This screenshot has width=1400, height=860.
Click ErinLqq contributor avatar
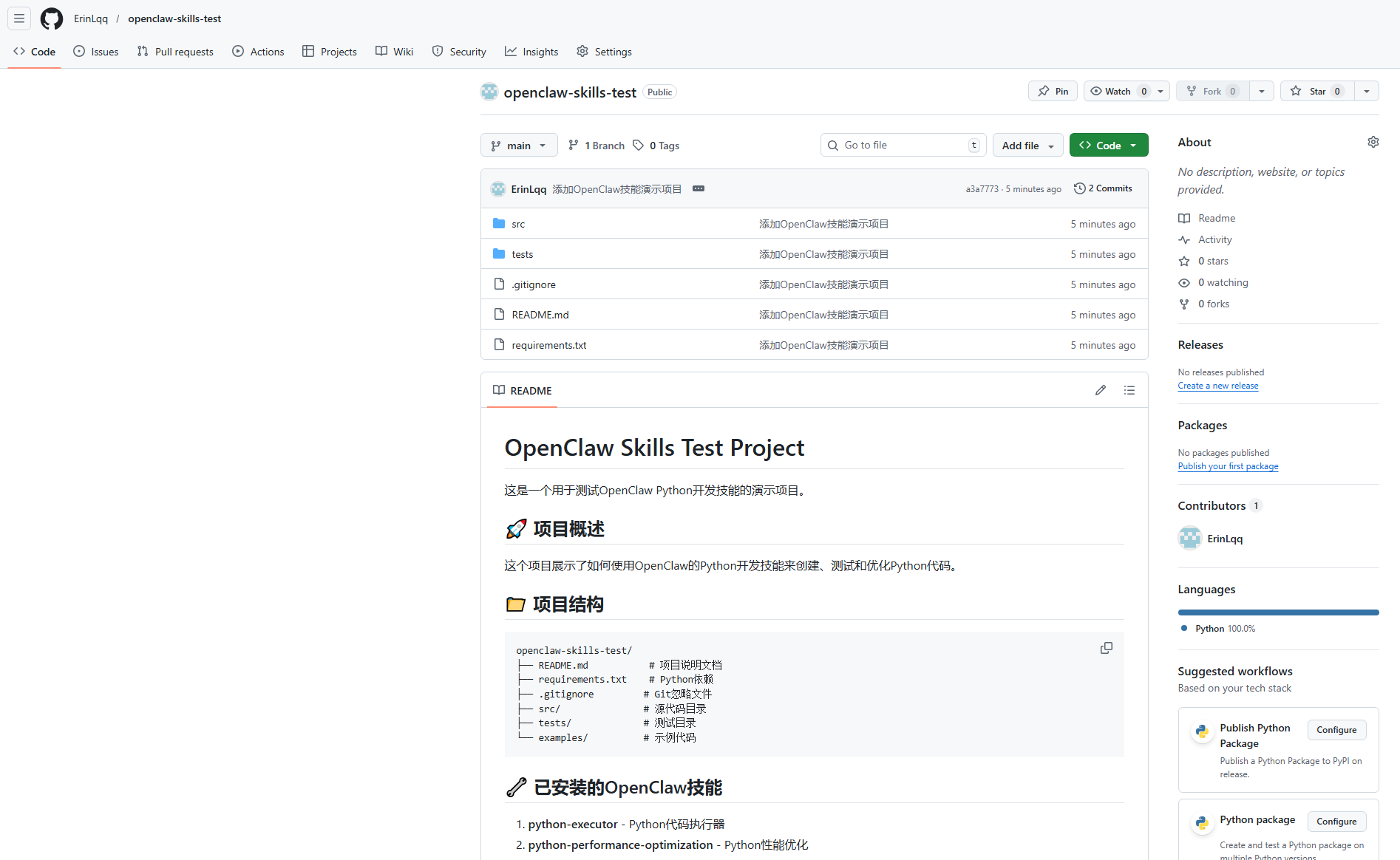[x=1190, y=538]
